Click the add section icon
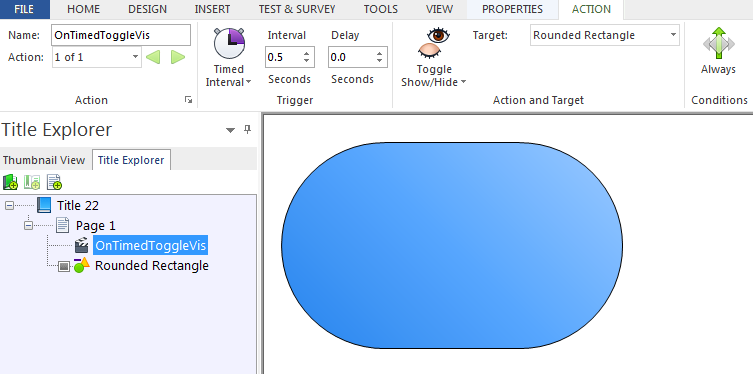Image resolution: width=753 pixels, height=374 pixels. [x=32, y=182]
